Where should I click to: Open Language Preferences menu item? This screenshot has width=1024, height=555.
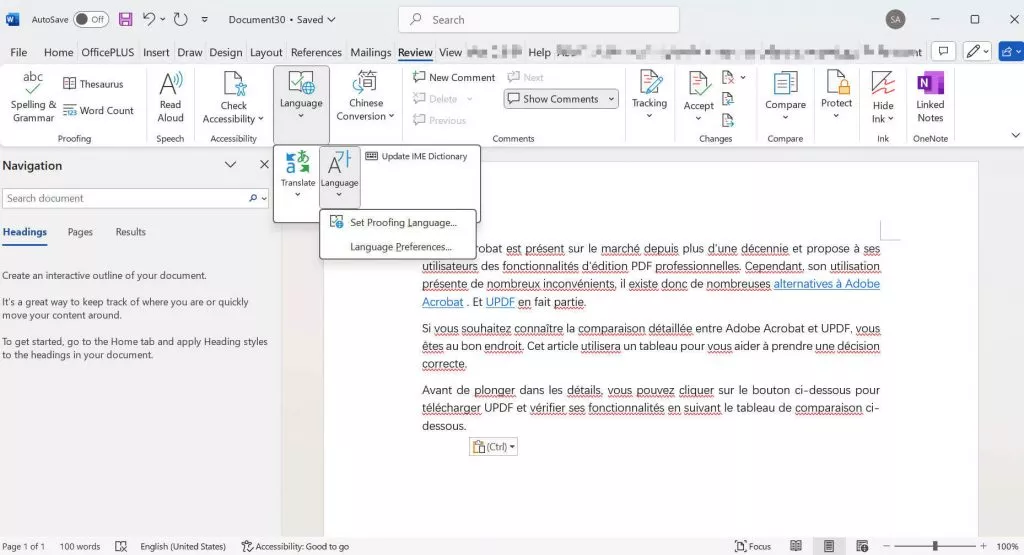pos(398,247)
